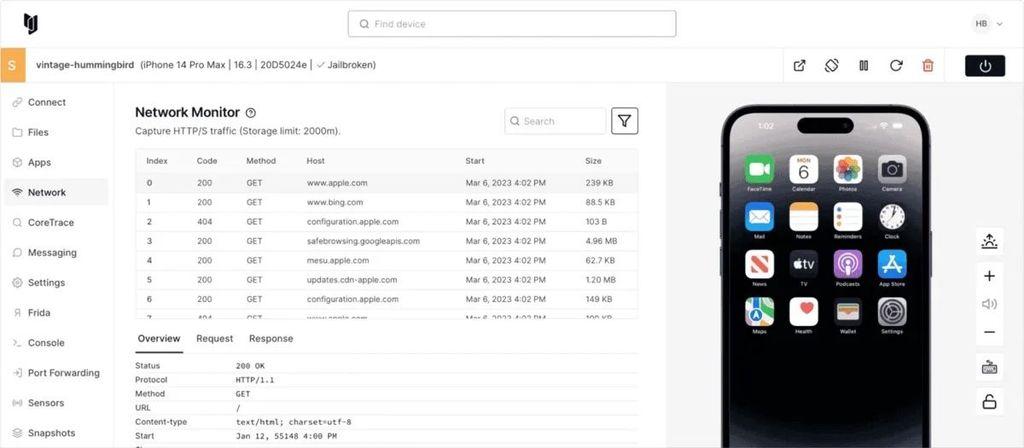Open Frida in the sidebar
1024x448 pixels.
[x=56, y=313]
